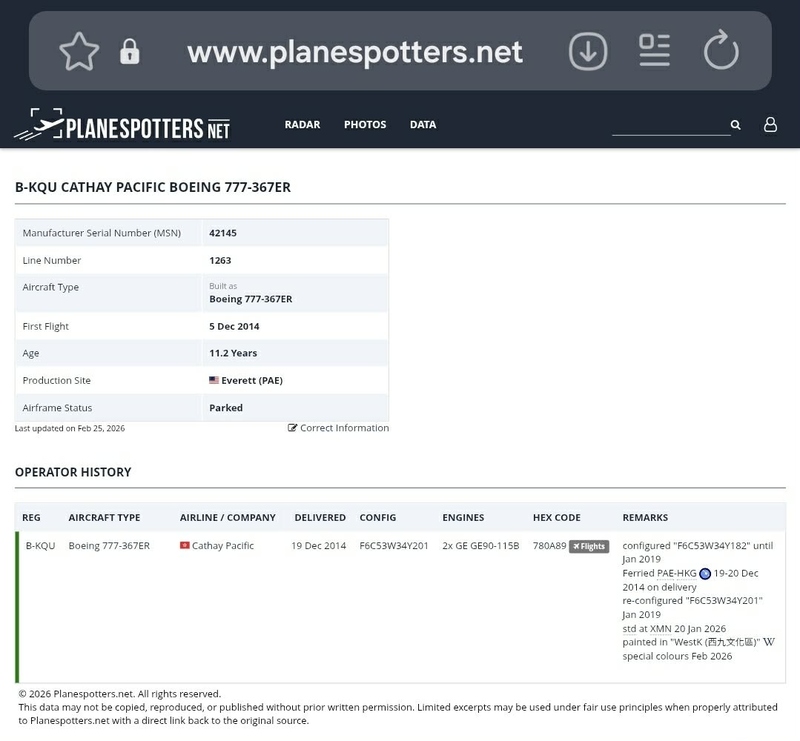Image resolution: width=800 pixels, height=741 pixels.
Task: Click the Wikipedia W icon in remarks
Action: [769, 642]
